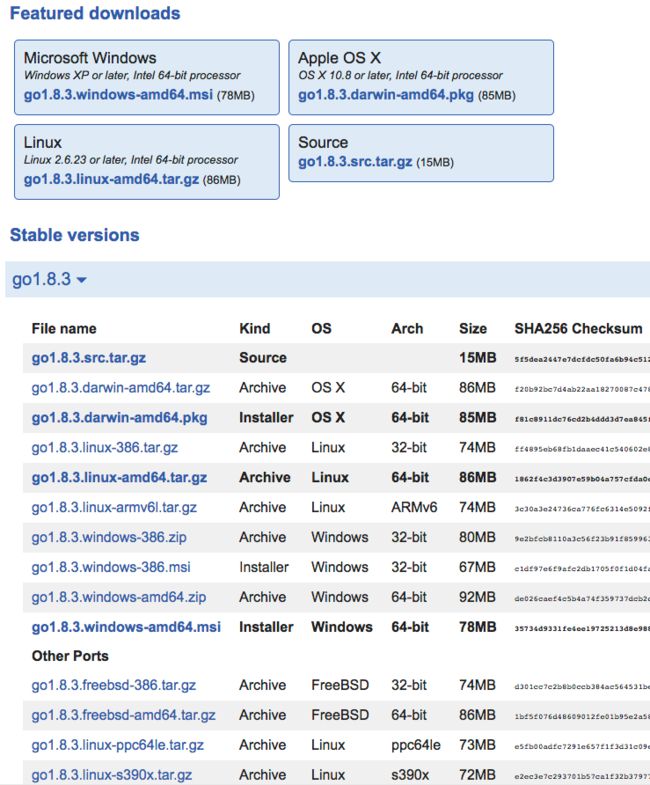Screen dimensions: 650x785
Task: Download go1.8.3.darwin-amd64.pkg from the Apple OS X box
Action: coord(386,95)
